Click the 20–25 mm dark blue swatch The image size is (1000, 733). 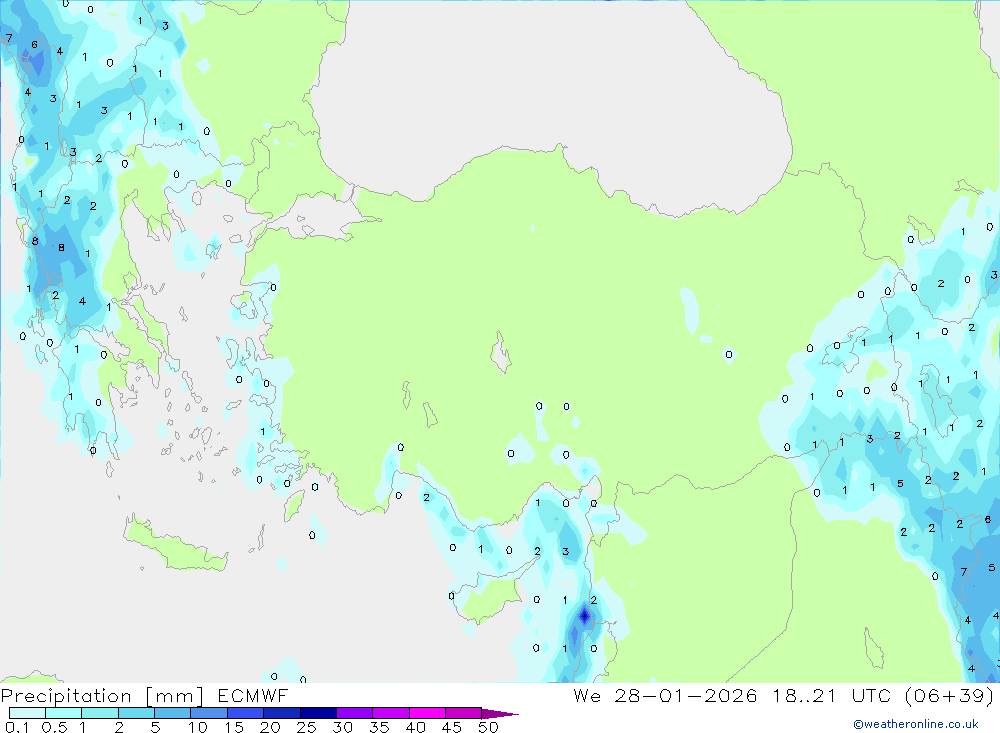point(281,713)
